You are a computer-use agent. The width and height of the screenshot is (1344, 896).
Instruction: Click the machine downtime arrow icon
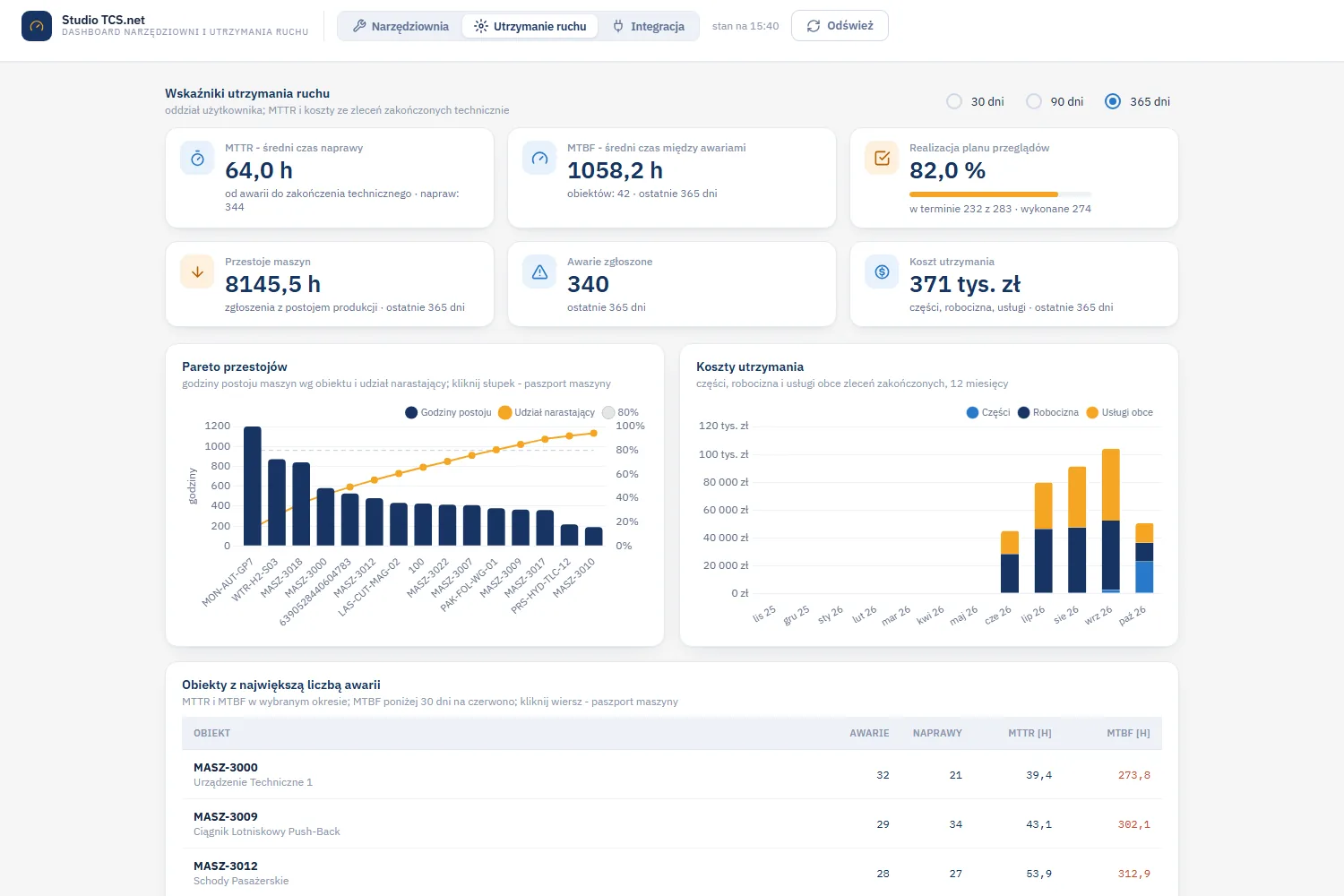click(x=197, y=272)
